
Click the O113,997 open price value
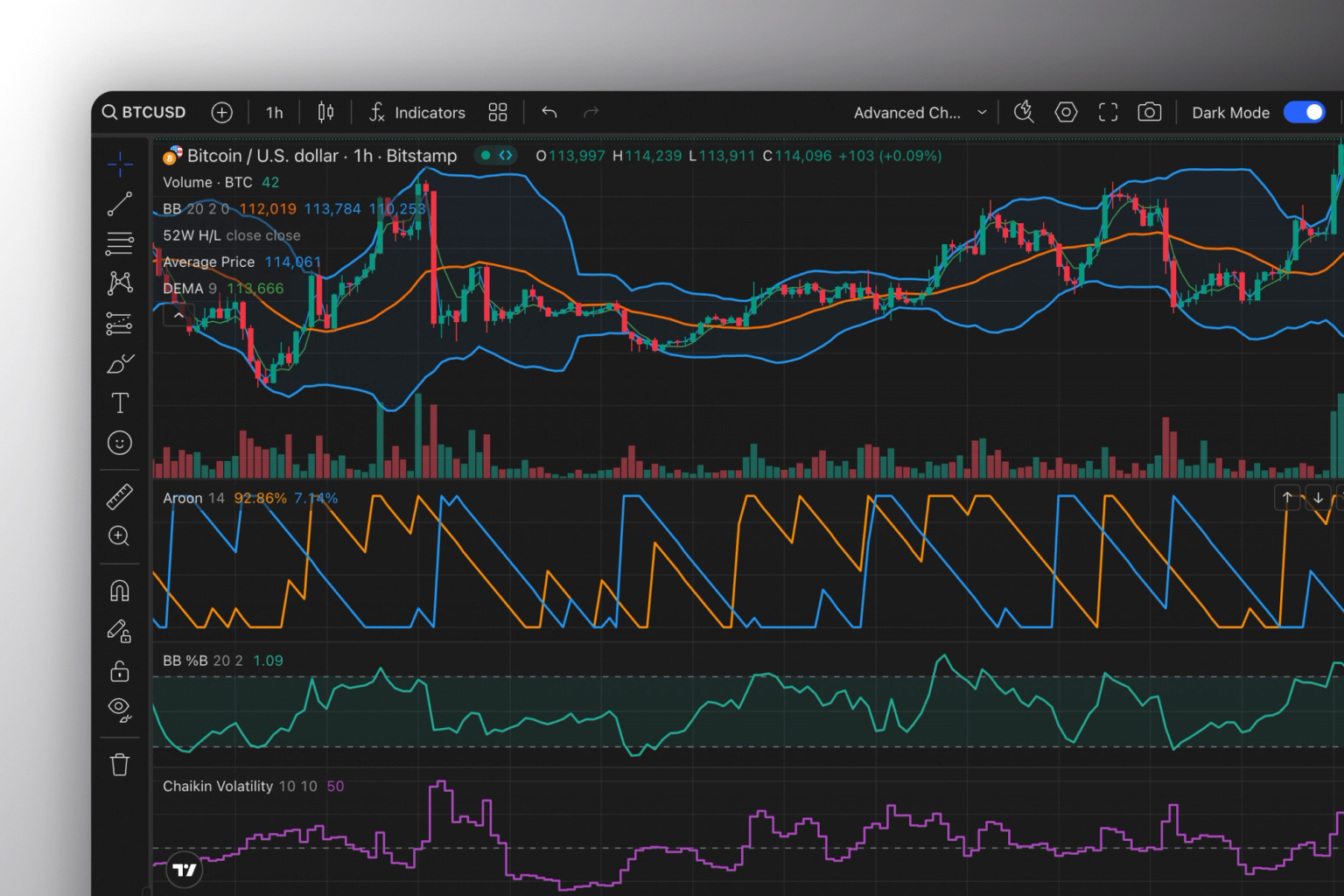570,156
